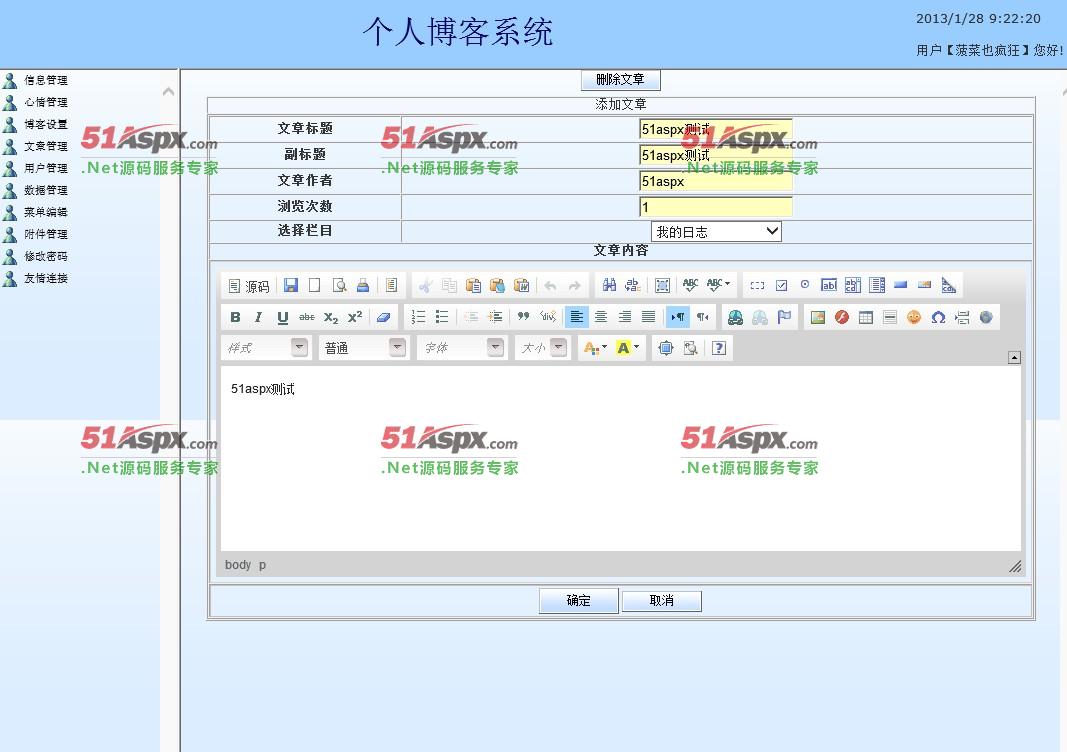The width and height of the screenshot is (1067, 752).
Task: Insert a numbered list
Action: 418,317
